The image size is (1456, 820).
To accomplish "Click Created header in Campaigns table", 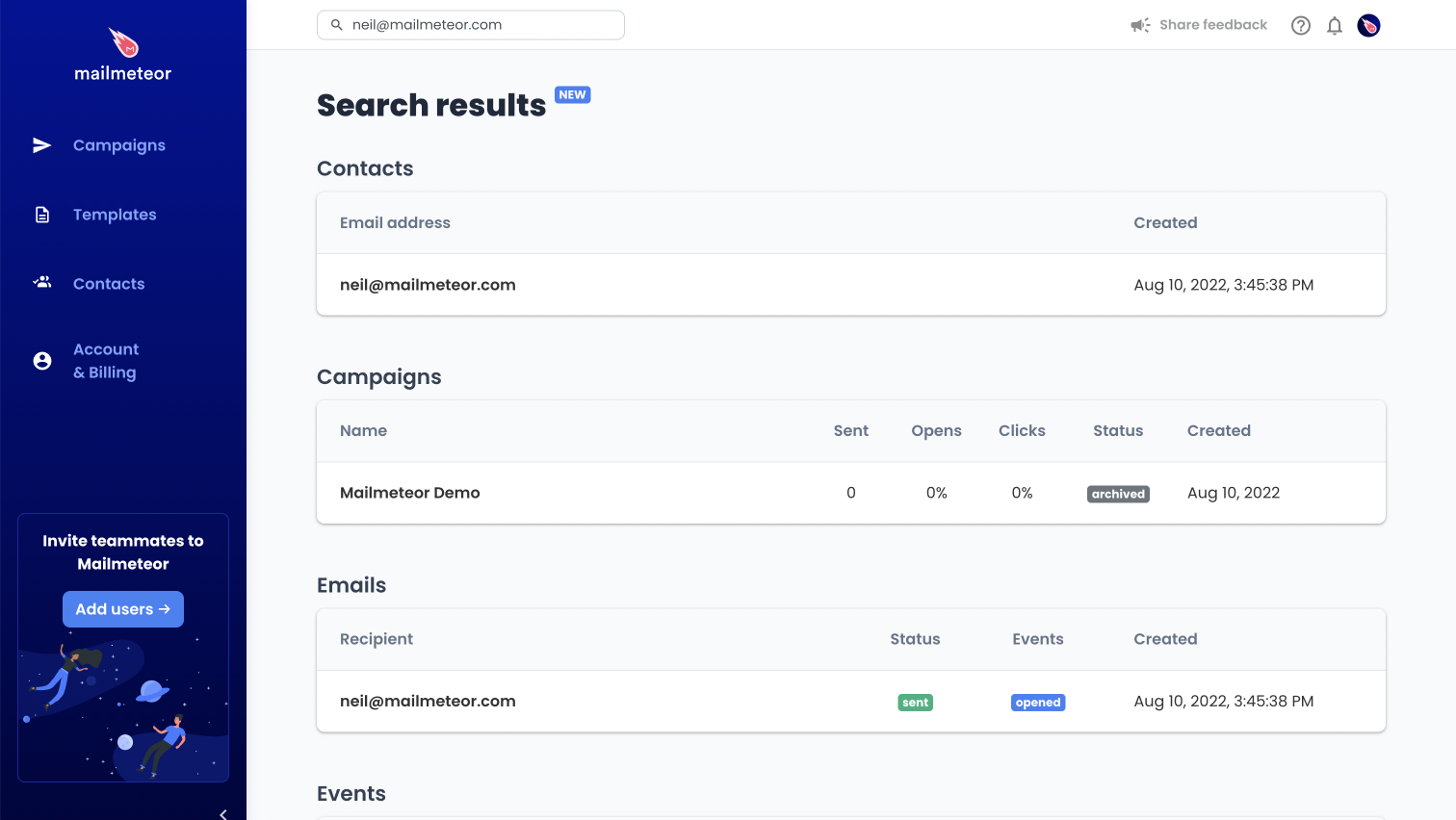I will (1219, 431).
